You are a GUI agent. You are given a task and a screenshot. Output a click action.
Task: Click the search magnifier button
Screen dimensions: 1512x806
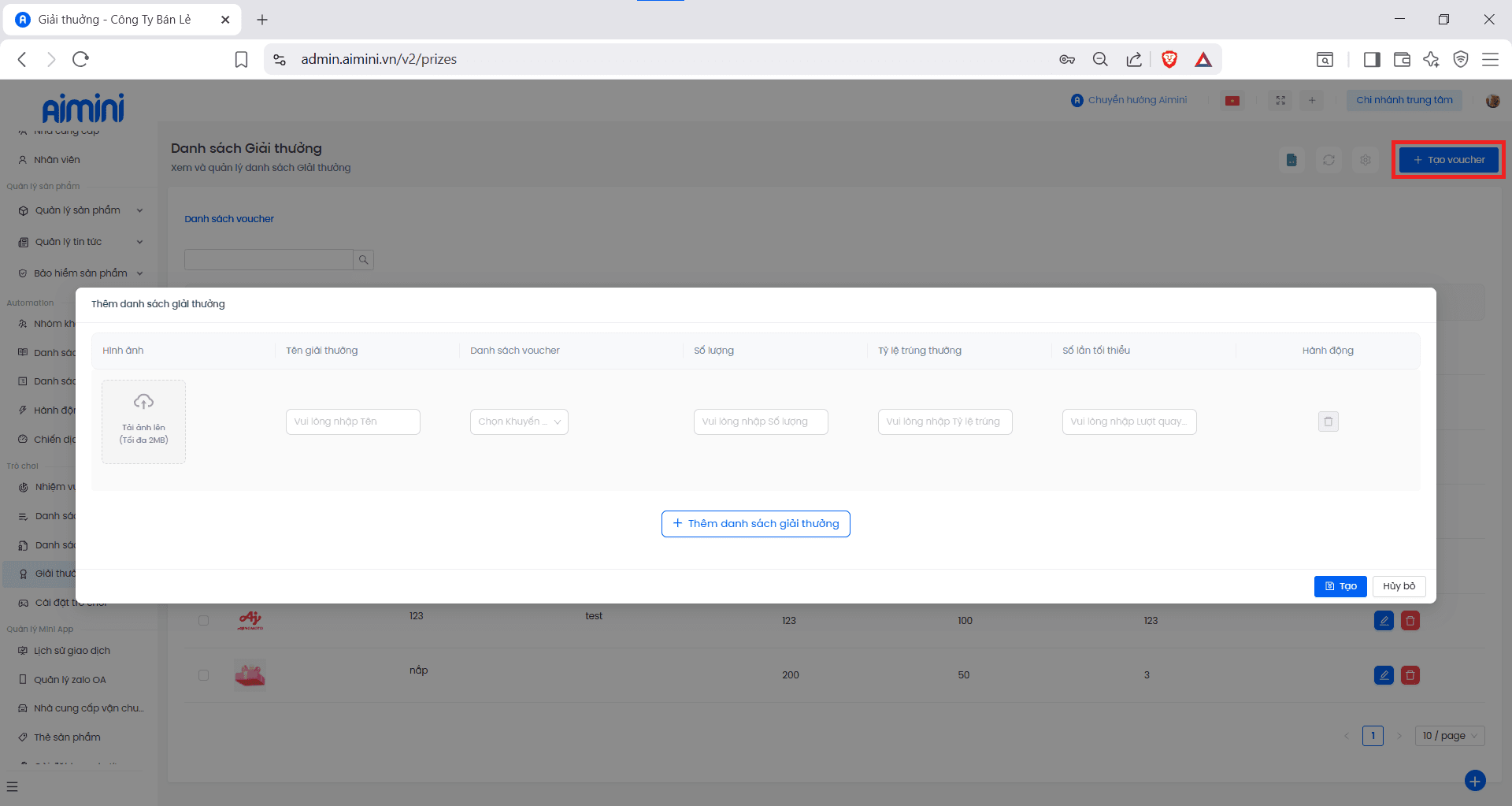pos(363,260)
